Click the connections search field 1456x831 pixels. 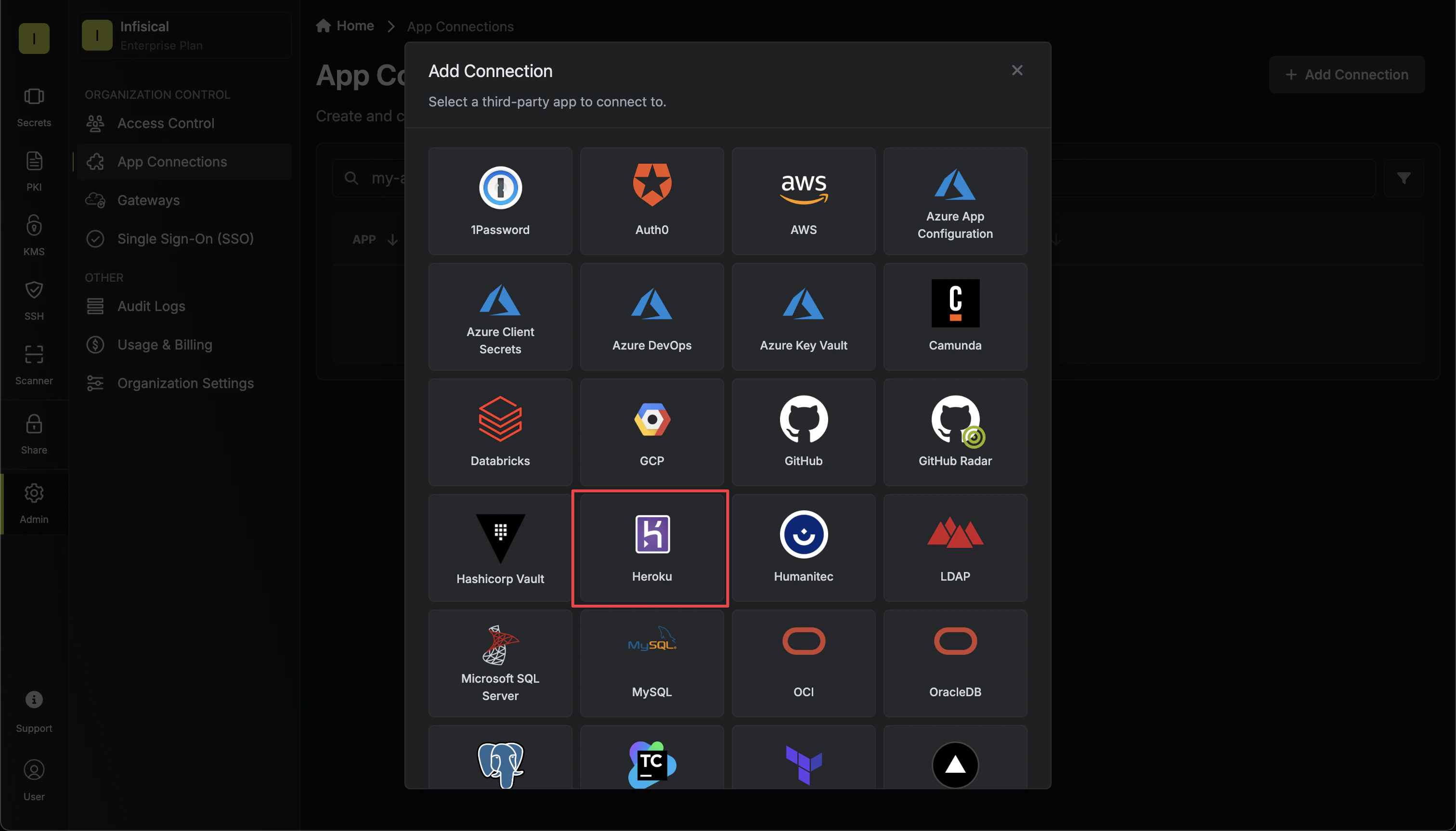coord(854,179)
